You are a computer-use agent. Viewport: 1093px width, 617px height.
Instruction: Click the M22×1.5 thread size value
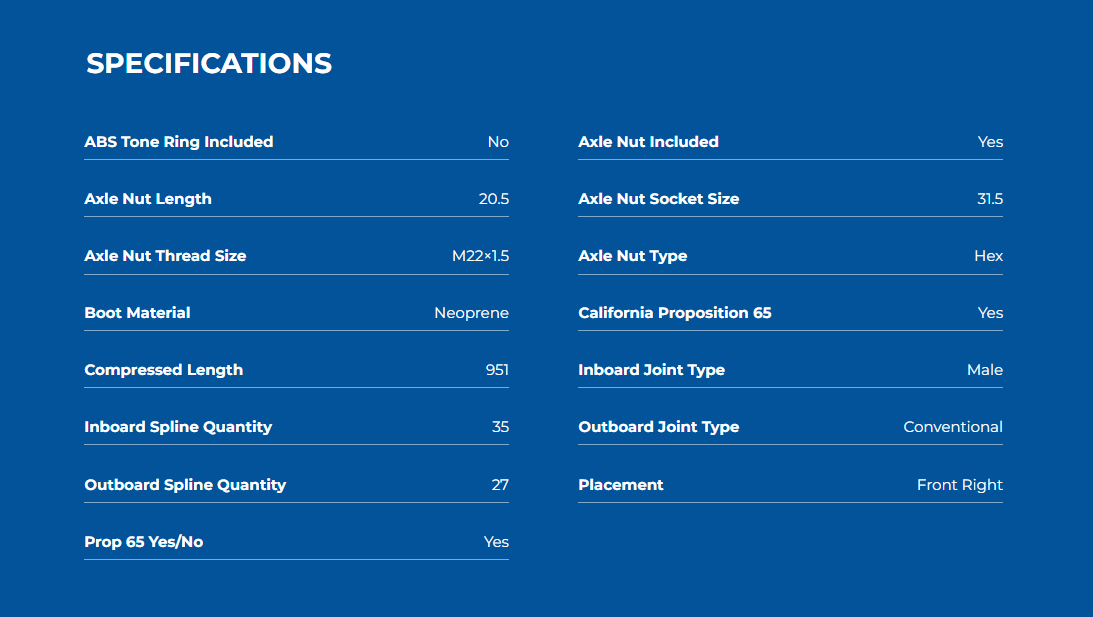480,256
